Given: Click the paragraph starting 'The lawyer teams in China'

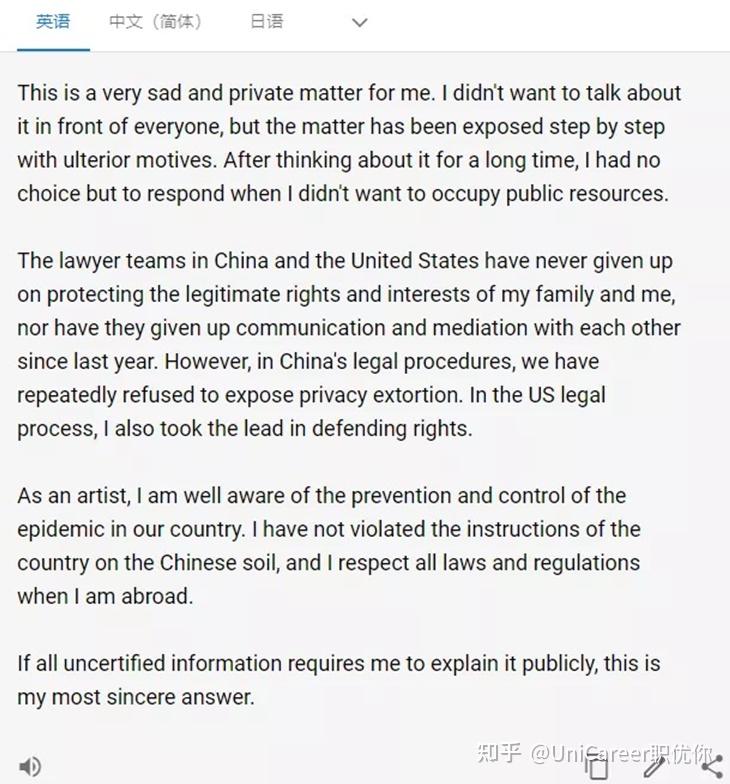Looking at the screenshot, I should pos(349,344).
